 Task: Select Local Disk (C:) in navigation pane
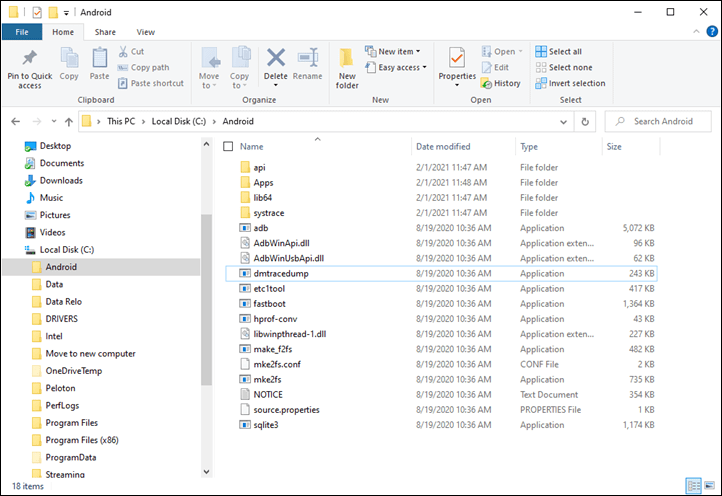(x=66, y=250)
